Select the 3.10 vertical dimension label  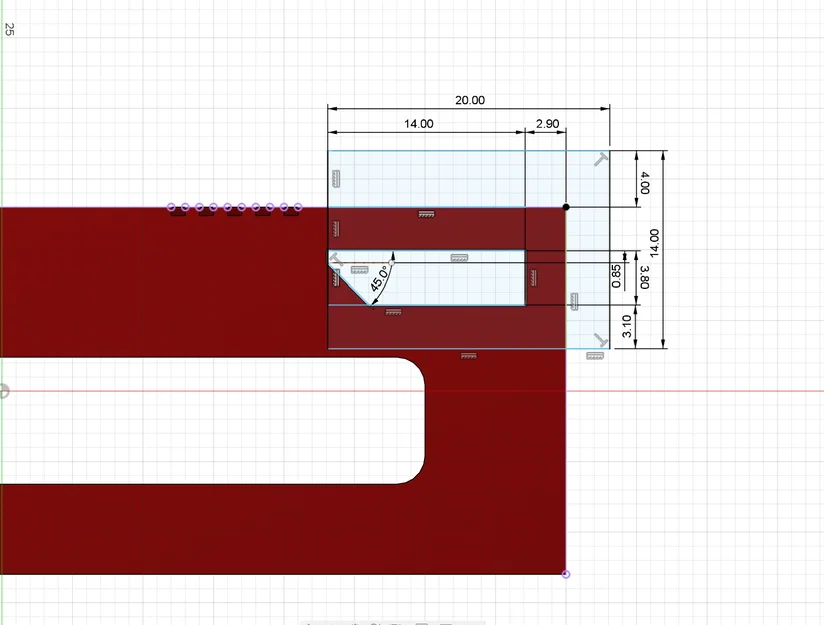pos(626,326)
